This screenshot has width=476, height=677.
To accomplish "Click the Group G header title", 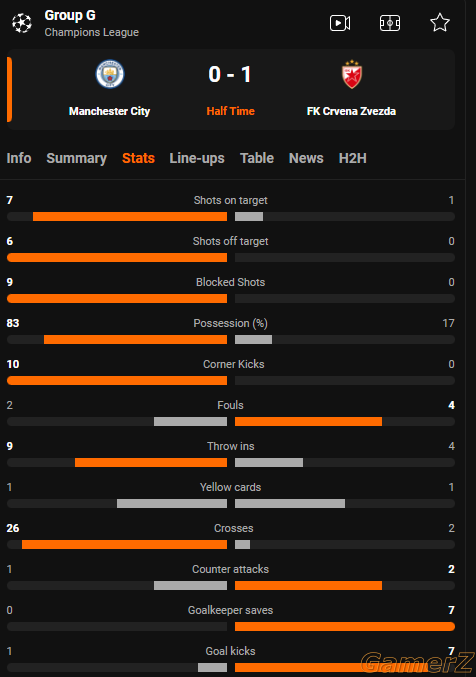I will [x=70, y=16].
